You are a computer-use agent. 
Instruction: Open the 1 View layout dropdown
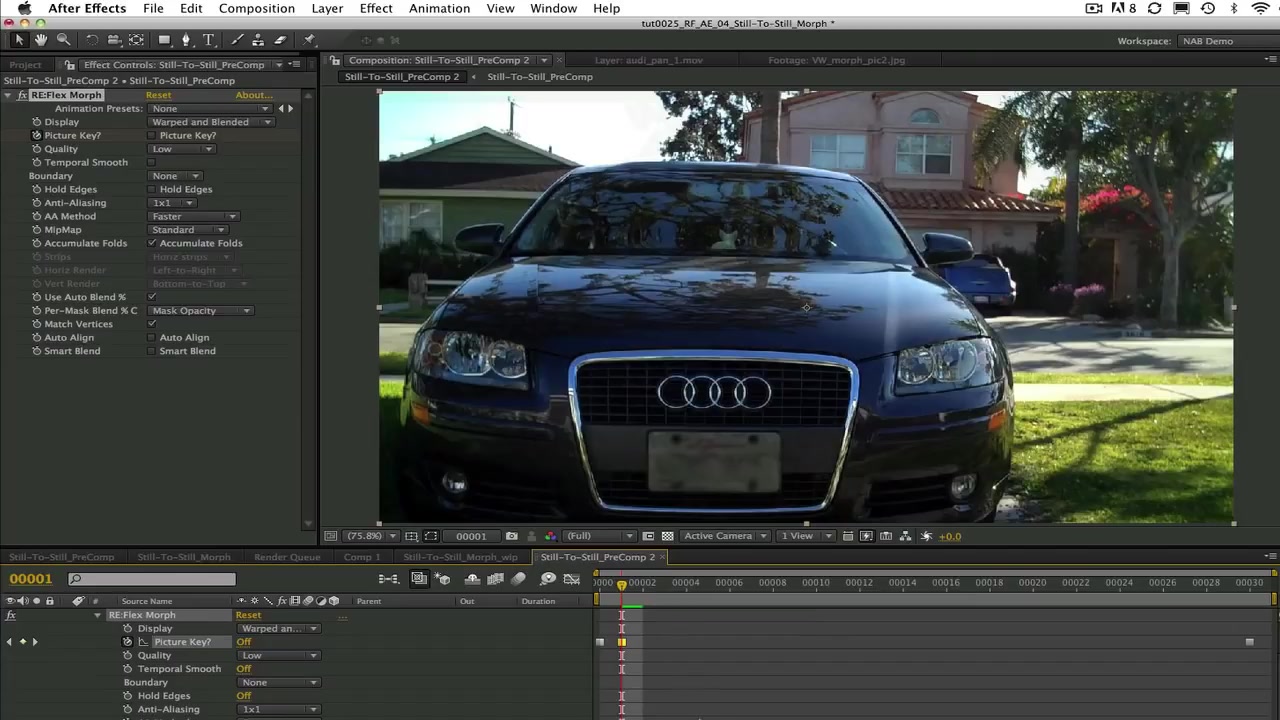pyautogui.click(x=805, y=536)
